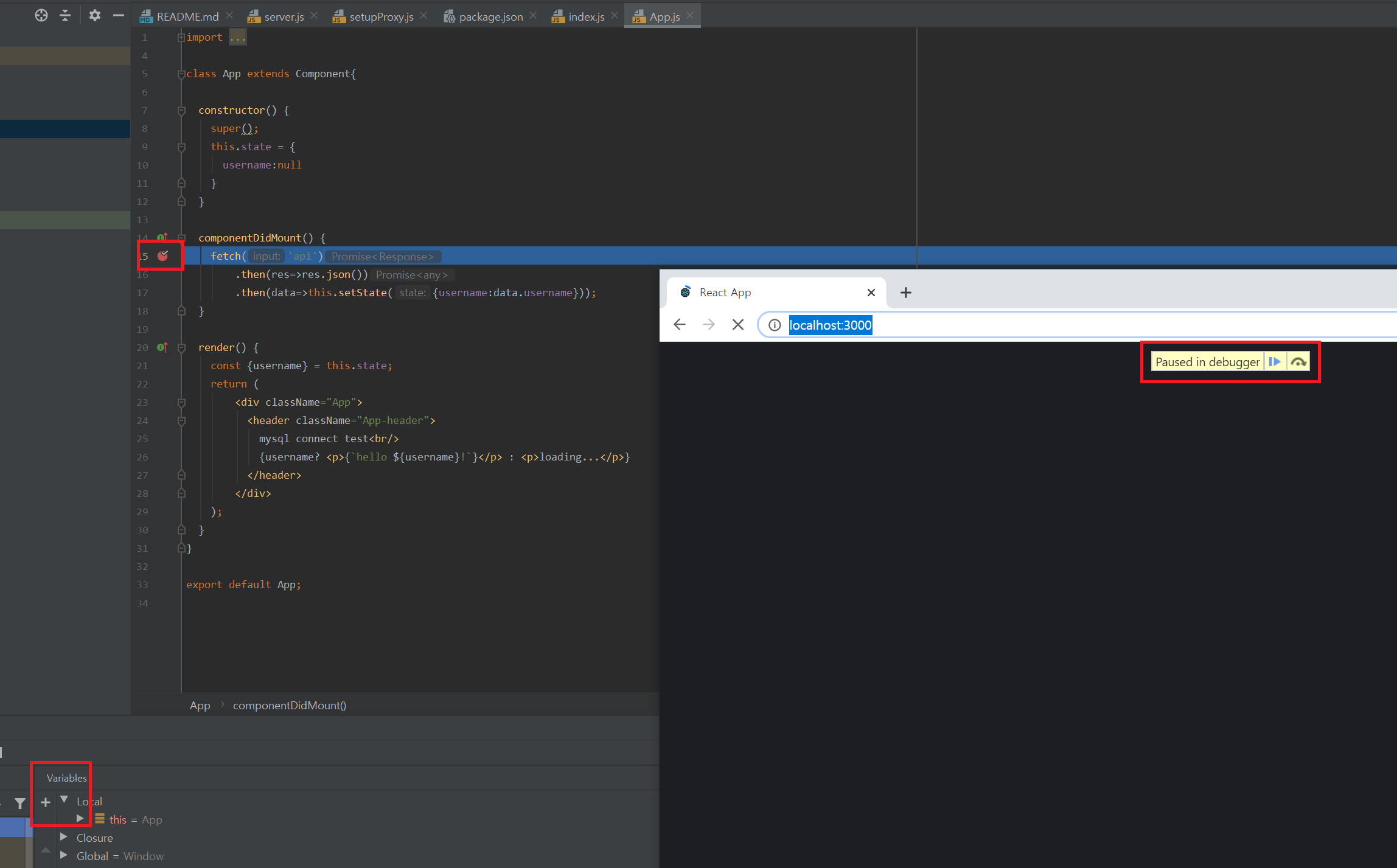Click the settings gear in the debug toolbar
The width and height of the screenshot is (1397, 868).
[x=95, y=15]
